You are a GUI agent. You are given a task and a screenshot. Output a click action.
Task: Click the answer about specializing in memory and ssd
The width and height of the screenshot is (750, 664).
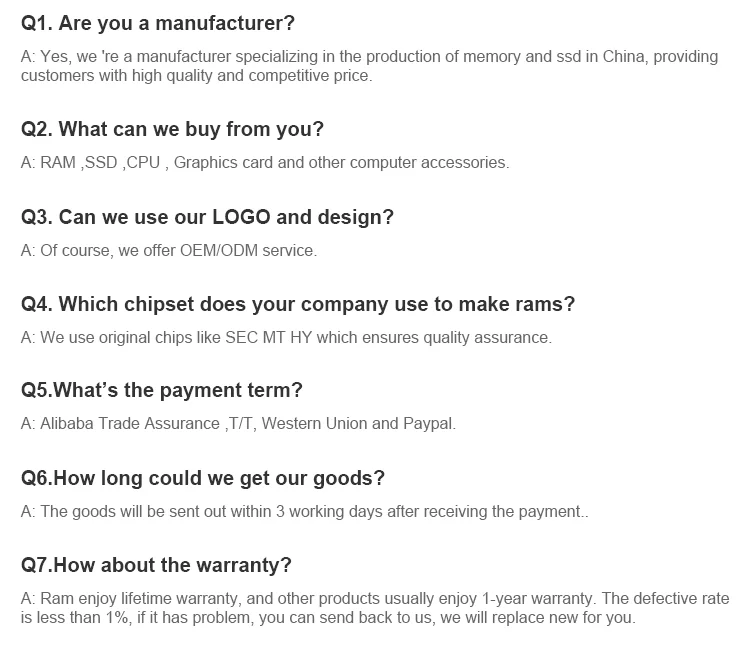pyautogui.click(x=369, y=57)
